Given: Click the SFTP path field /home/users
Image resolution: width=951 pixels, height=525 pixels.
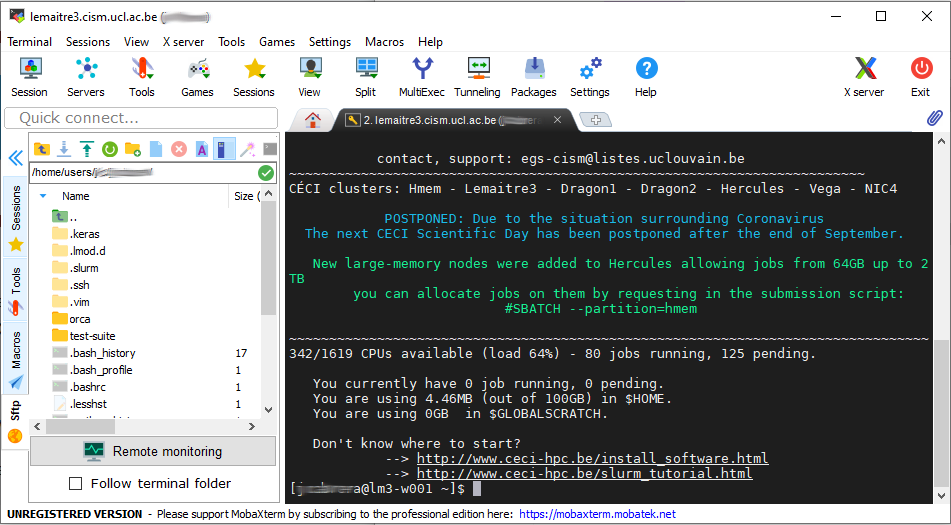Looking at the screenshot, I should click(x=143, y=173).
